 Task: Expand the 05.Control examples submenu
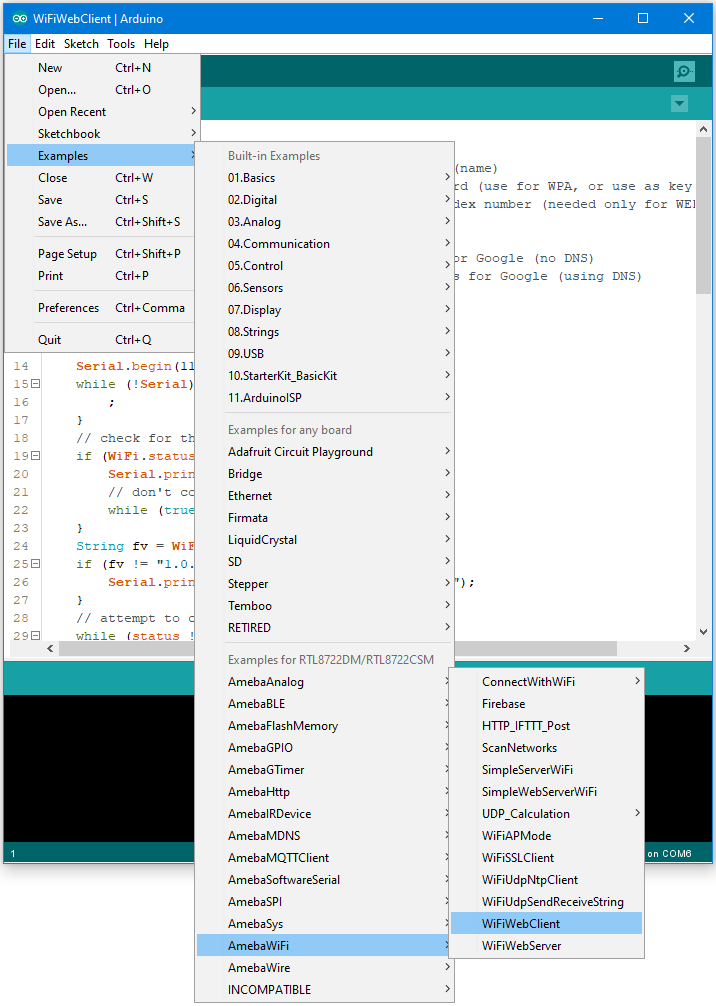click(x=325, y=266)
